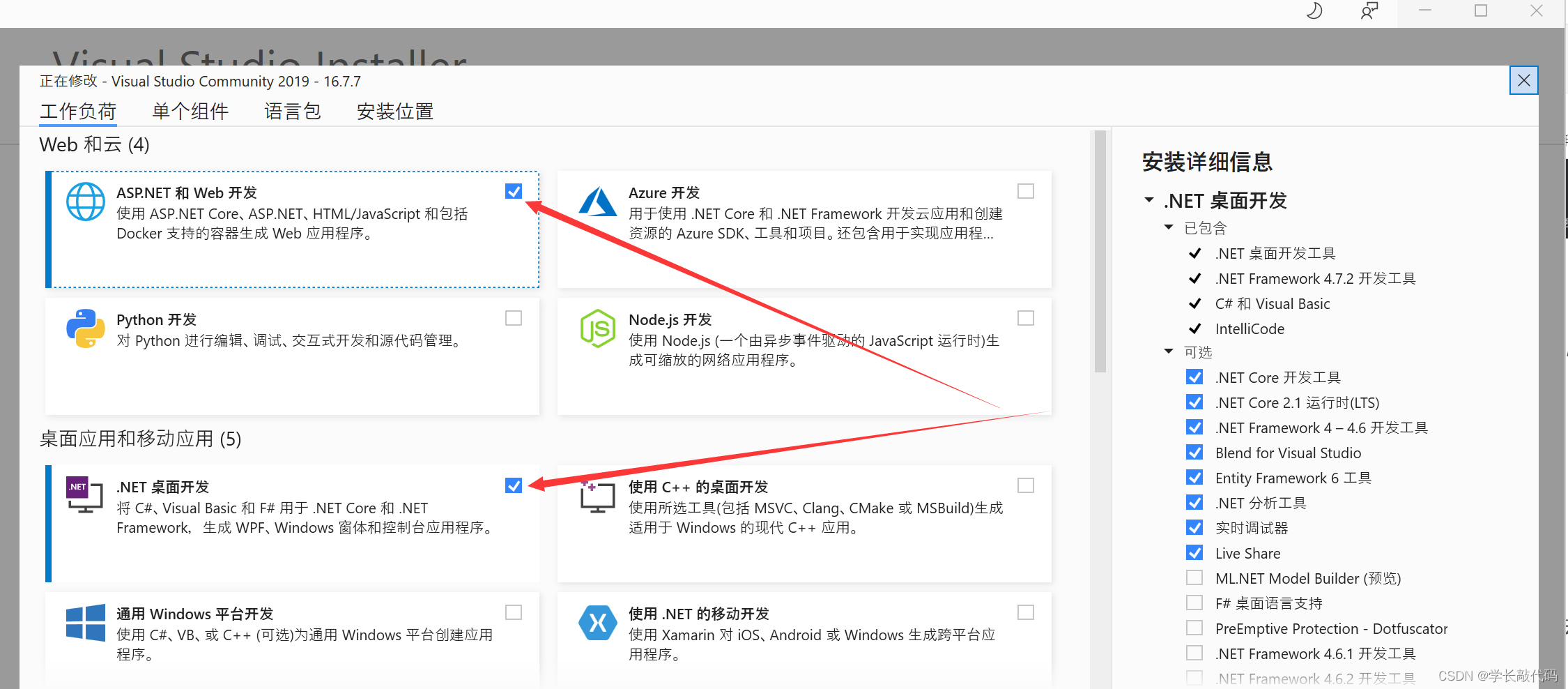Click the .NET desktop development monitor icon
The height and width of the screenshot is (689, 1568).
(x=84, y=494)
